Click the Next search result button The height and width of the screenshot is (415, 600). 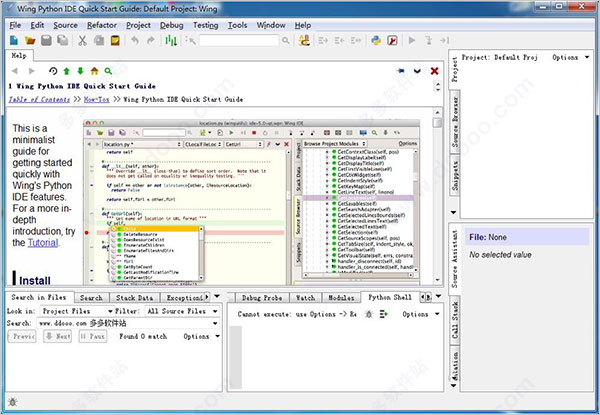[x=57, y=337]
